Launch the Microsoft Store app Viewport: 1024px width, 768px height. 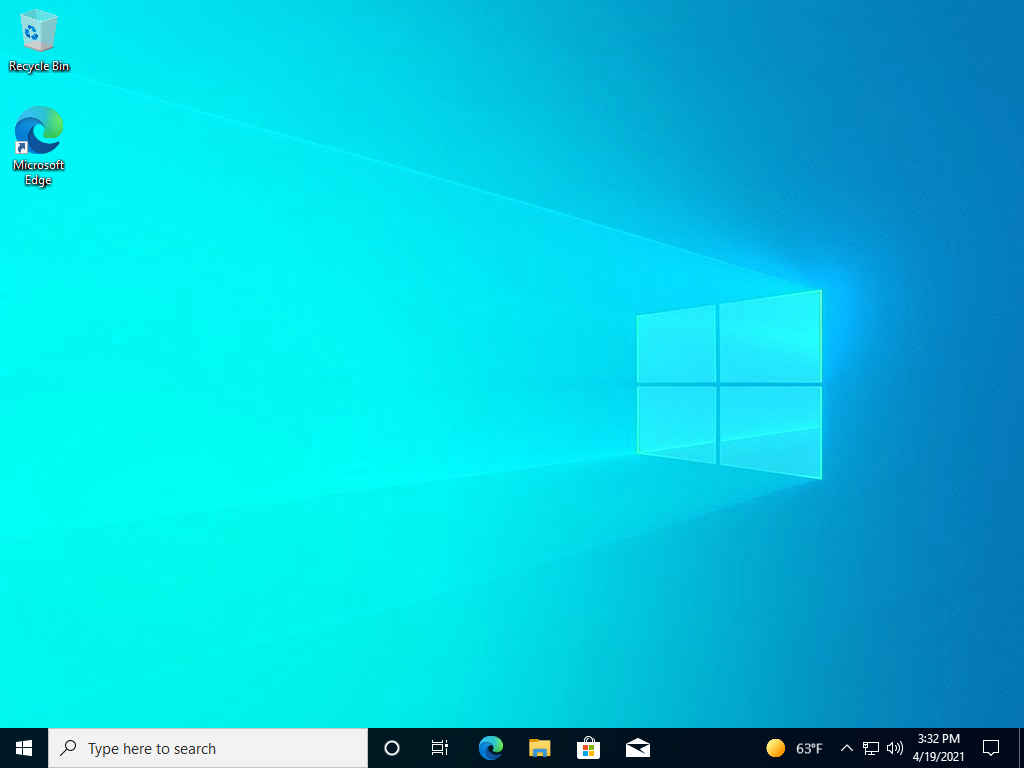588,747
